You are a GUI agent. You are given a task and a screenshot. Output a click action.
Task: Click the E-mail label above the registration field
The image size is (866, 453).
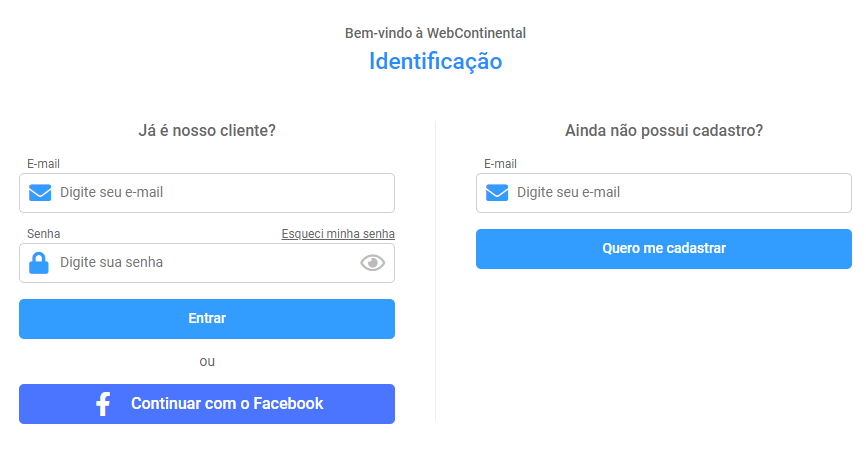[x=500, y=164]
